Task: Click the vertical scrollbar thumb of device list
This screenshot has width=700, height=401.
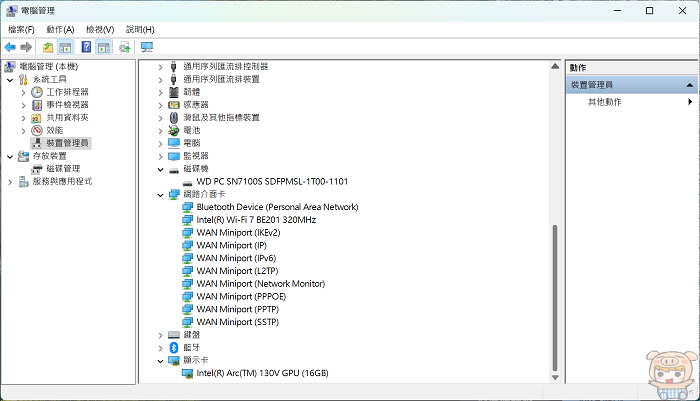Action: pyautogui.click(x=555, y=298)
